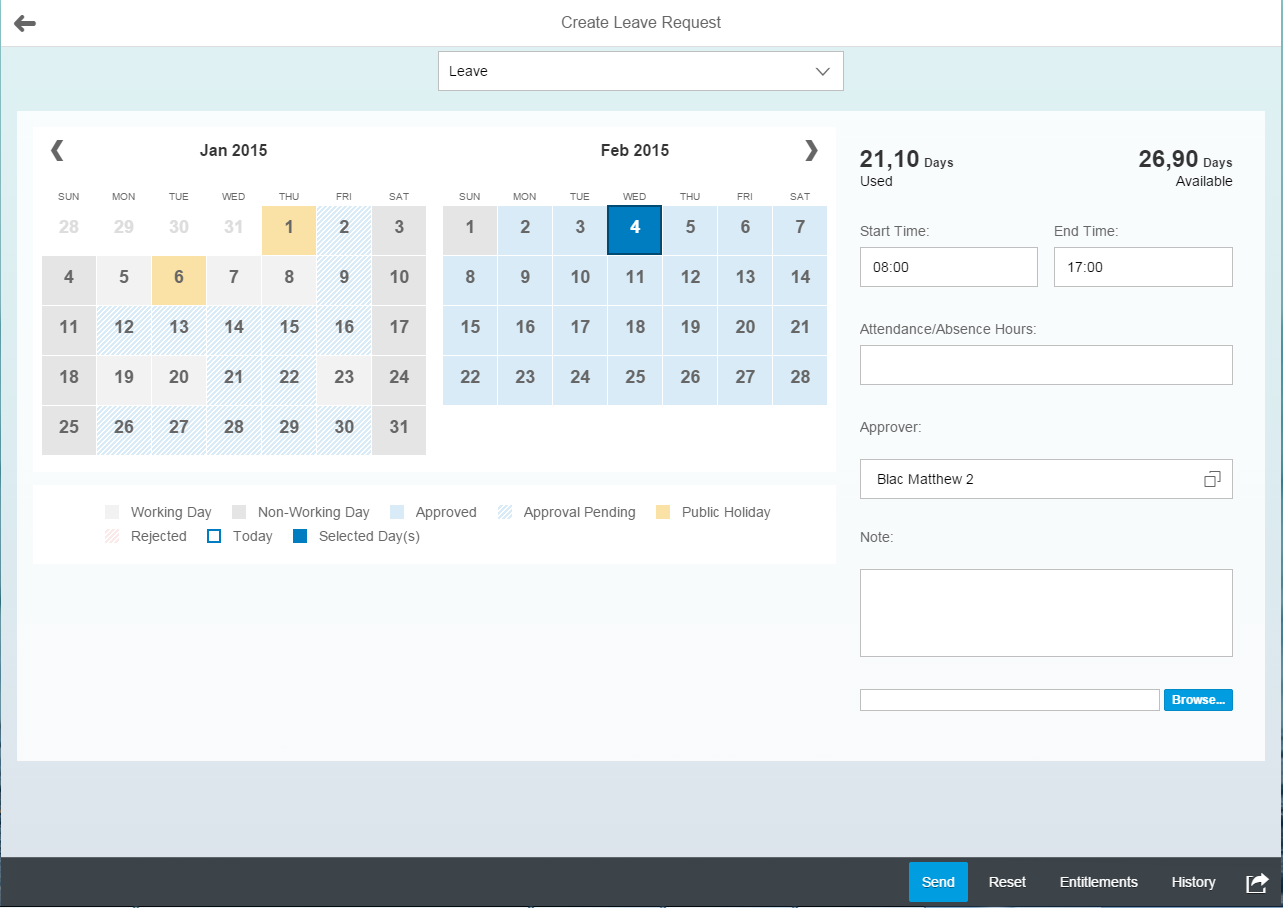Reset the leave request form

click(1007, 882)
